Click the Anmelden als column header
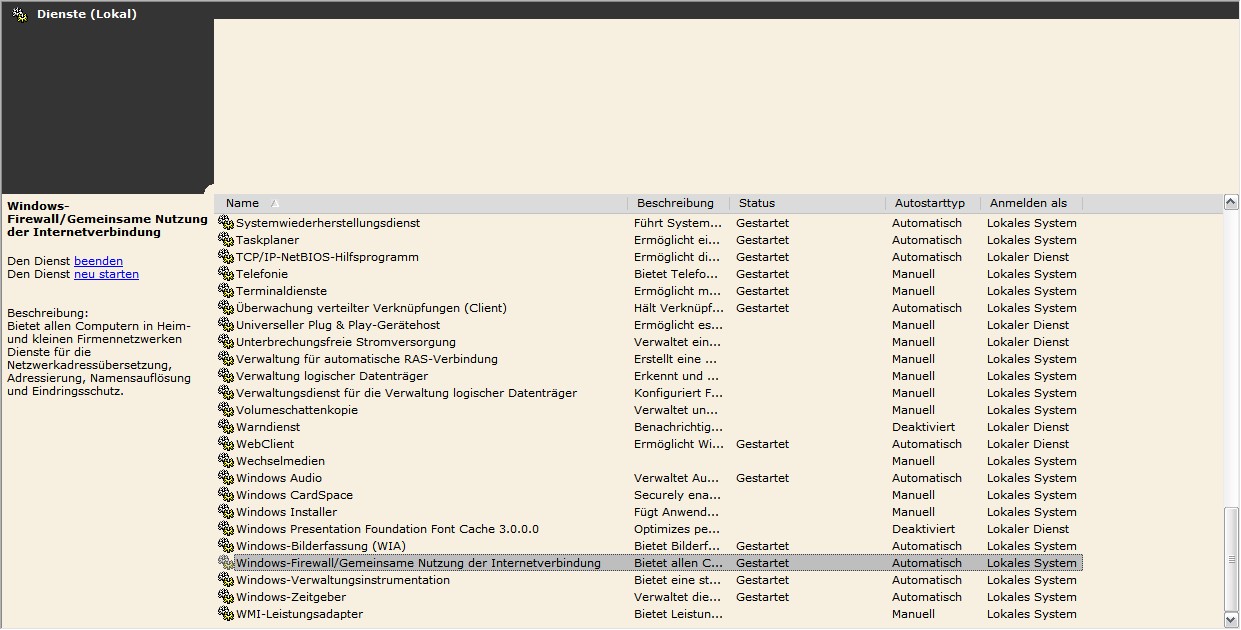The width and height of the screenshot is (1241, 630). tap(1028, 203)
